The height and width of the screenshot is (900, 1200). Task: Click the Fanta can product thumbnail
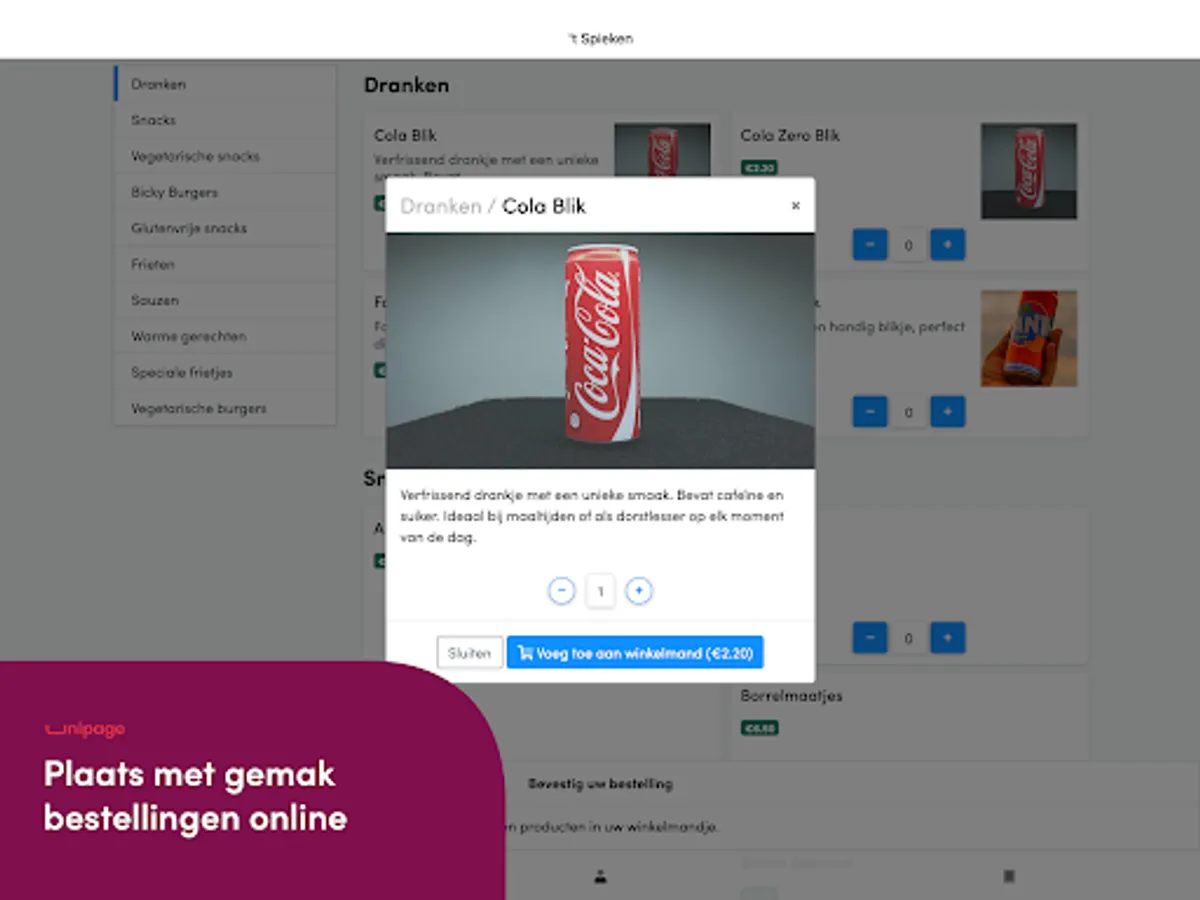pos(1029,339)
